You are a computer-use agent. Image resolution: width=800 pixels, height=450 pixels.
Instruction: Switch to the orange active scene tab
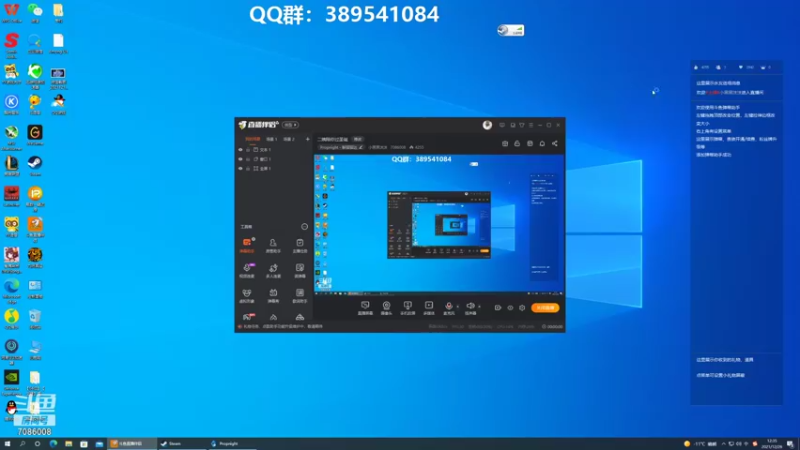point(253,139)
